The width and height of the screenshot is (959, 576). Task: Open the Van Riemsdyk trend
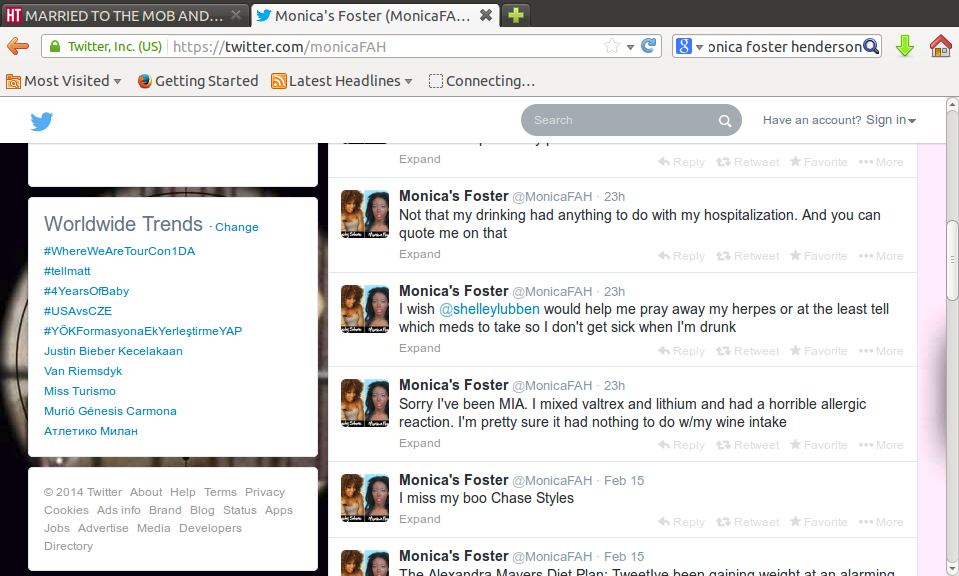(x=83, y=371)
